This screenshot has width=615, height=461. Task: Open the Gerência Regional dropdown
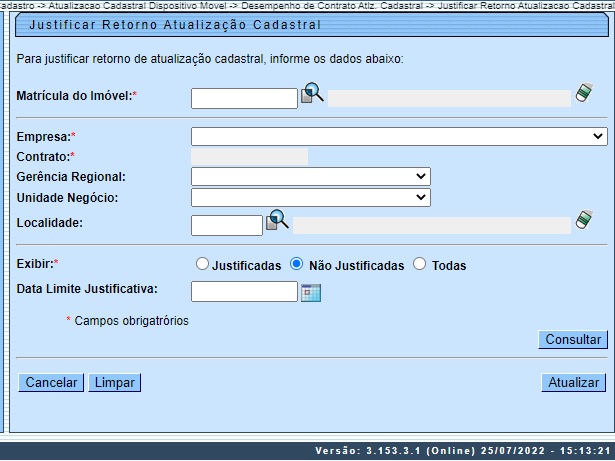coord(311,176)
